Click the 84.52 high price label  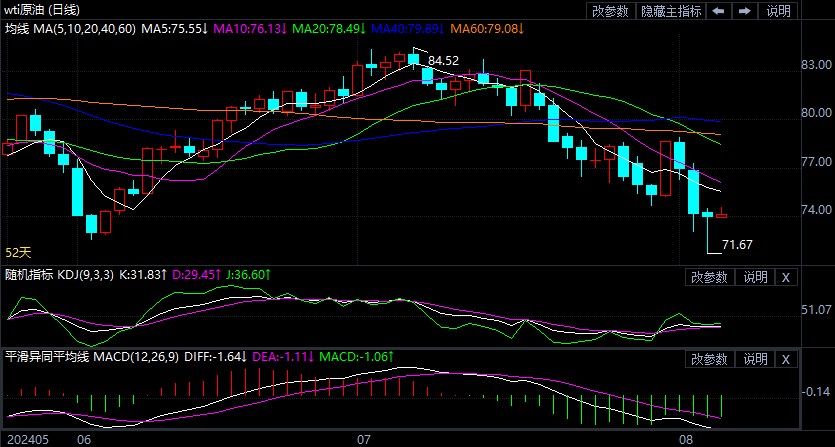pyautogui.click(x=443, y=61)
